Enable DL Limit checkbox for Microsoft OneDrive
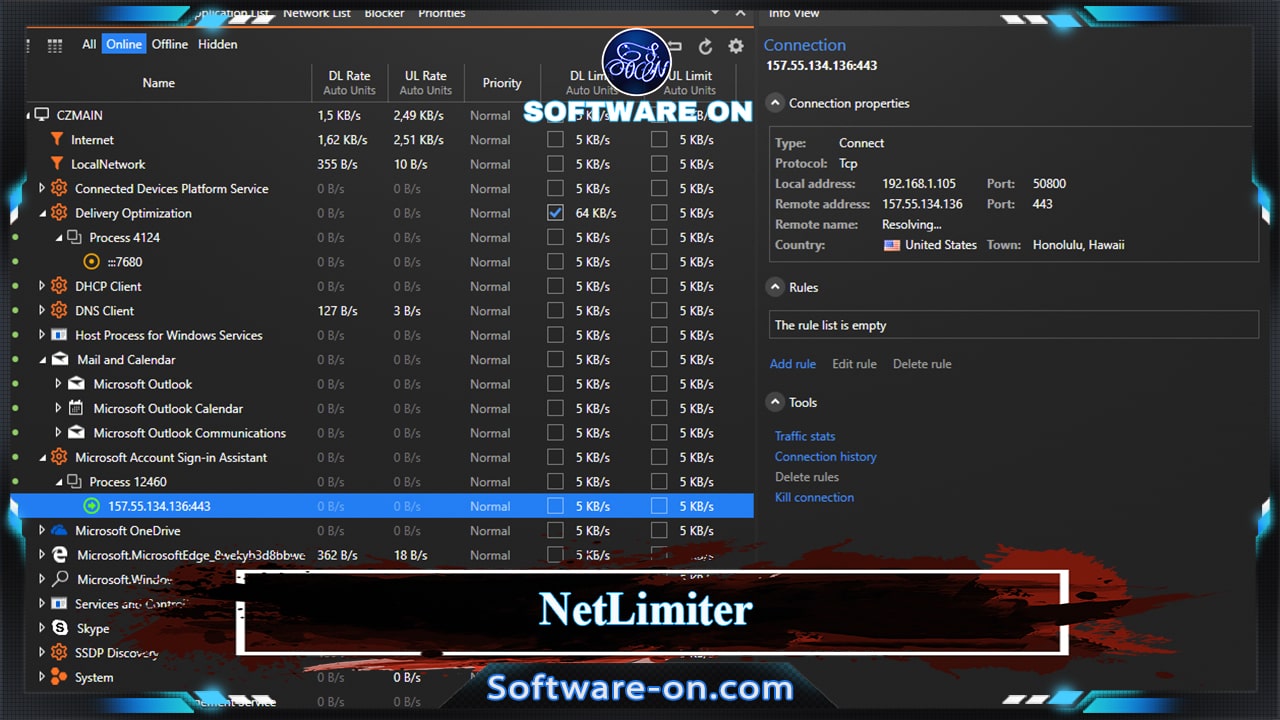1280x720 pixels. pyautogui.click(x=555, y=530)
